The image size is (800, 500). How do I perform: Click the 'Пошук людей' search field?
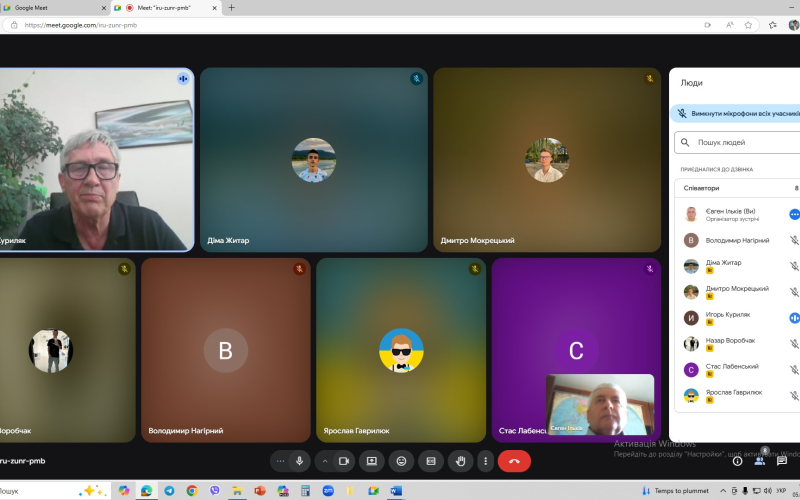(737, 143)
